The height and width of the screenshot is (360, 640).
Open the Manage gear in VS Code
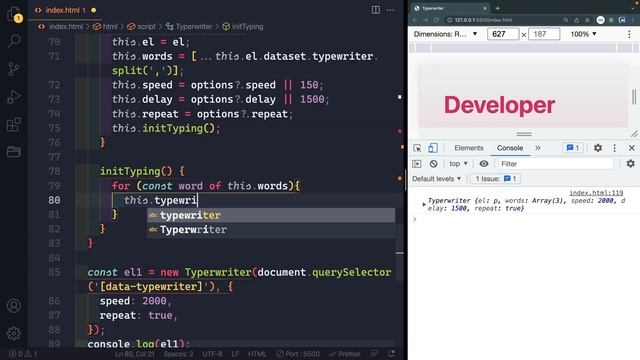point(14,333)
